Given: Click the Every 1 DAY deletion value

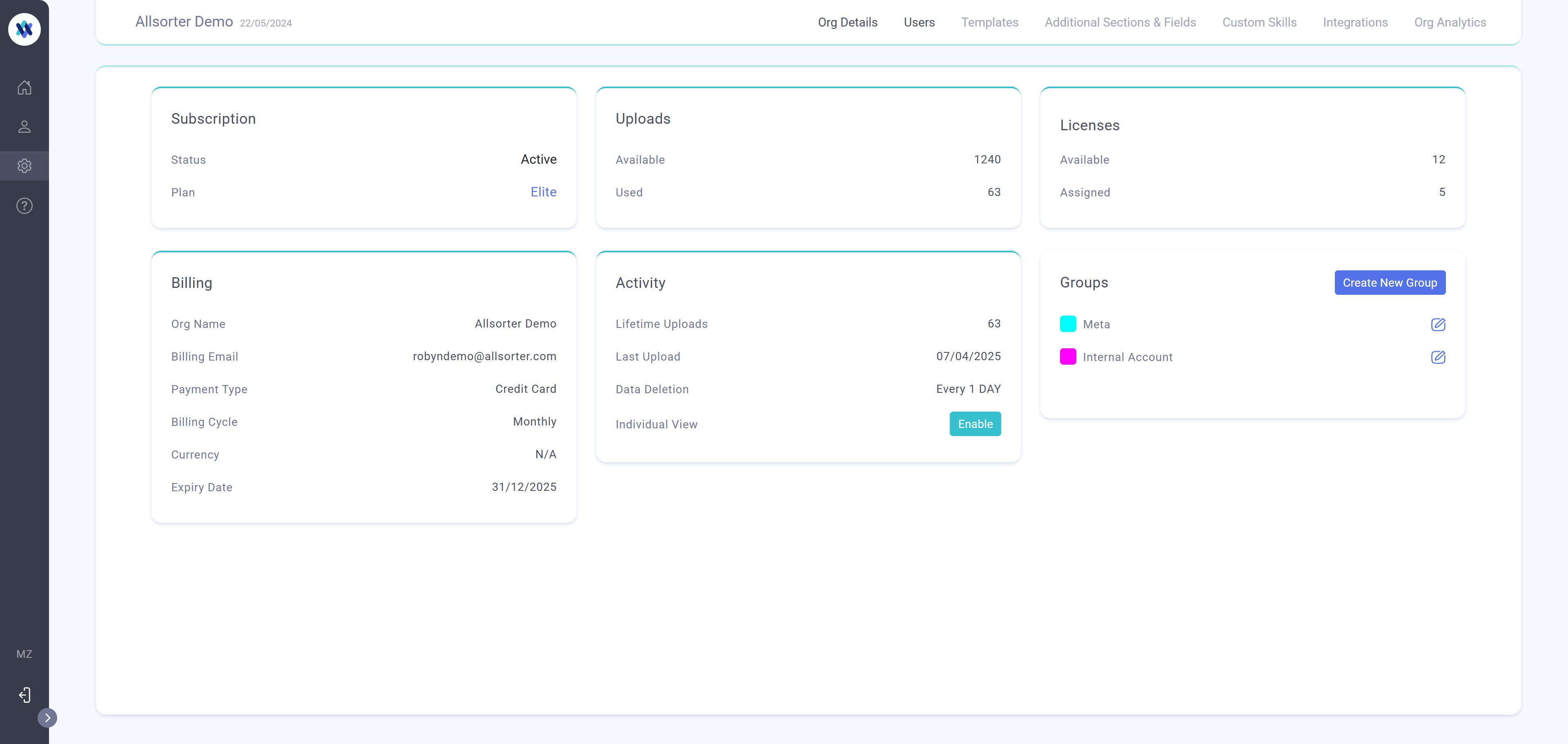Looking at the screenshot, I should tap(968, 389).
